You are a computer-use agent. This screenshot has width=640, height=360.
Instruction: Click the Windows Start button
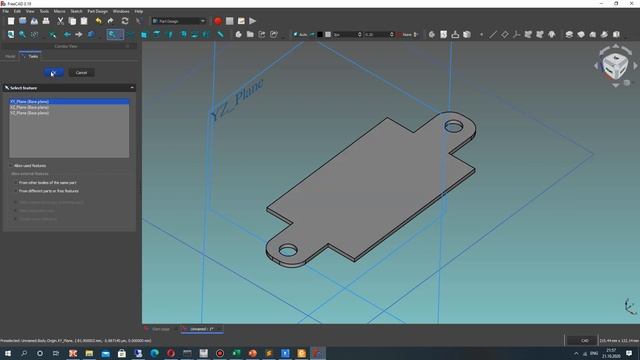[7, 353]
